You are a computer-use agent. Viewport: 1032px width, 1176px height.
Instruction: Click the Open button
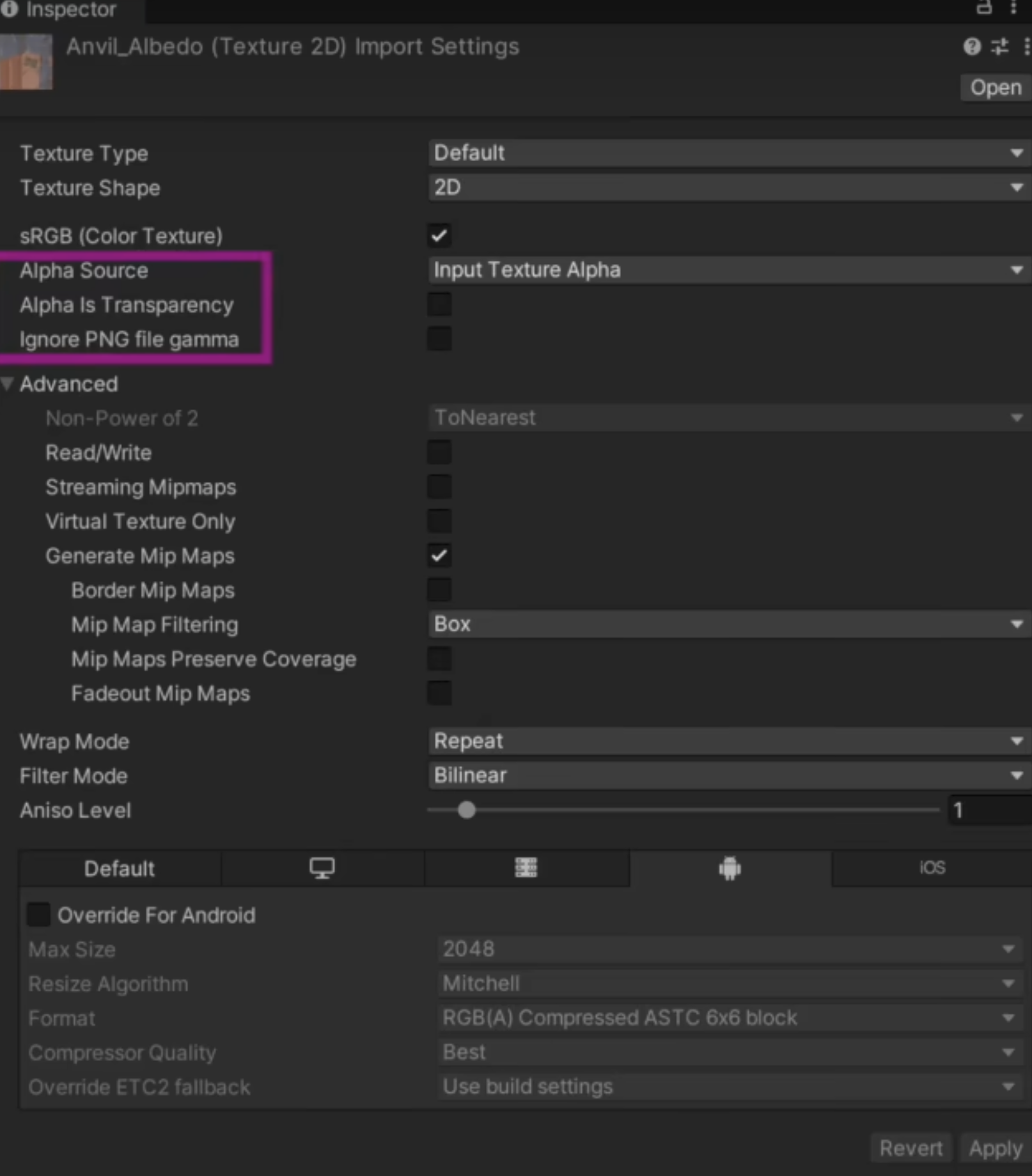click(995, 88)
